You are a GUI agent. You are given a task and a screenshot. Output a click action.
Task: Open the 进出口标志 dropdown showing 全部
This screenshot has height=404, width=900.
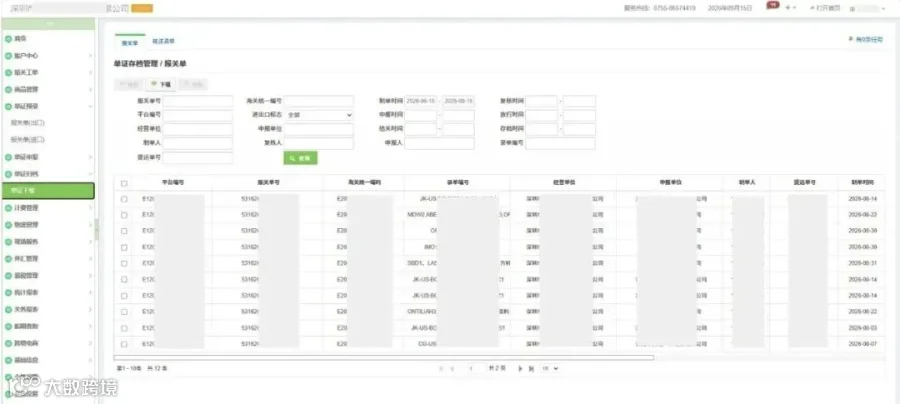(x=319, y=115)
